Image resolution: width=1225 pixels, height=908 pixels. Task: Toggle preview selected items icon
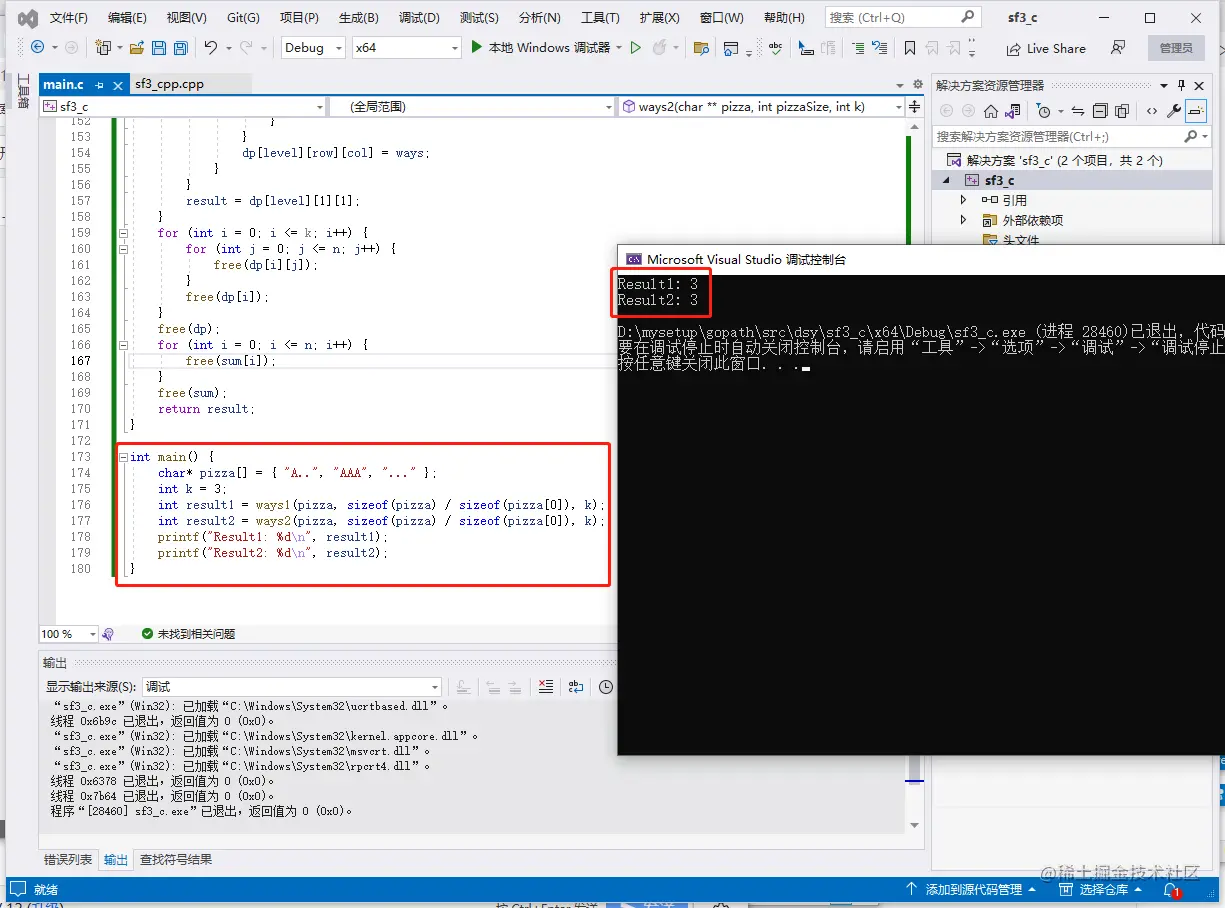1196,111
